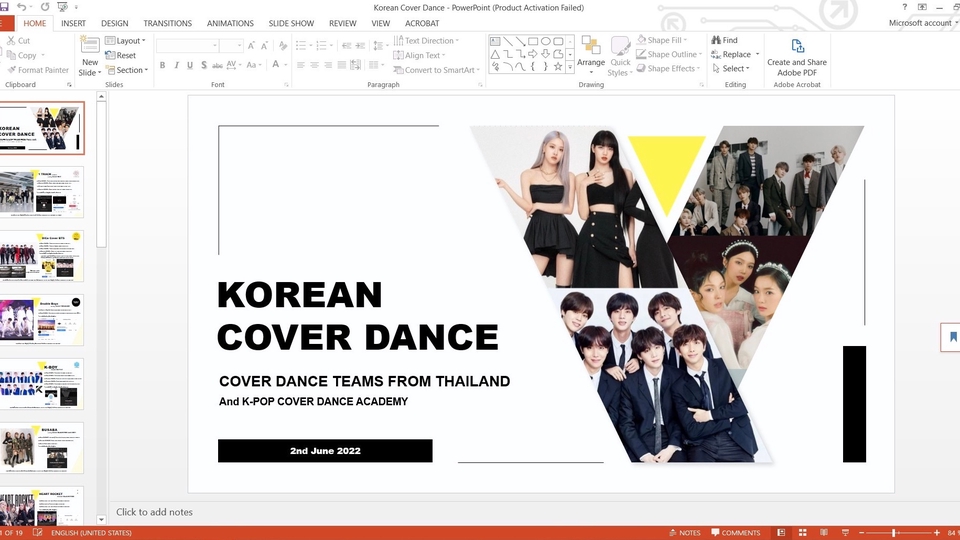The width and height of the screenshot is (960, 540).
Task: Select the Rectangle shape in gallery
Action: point(533,42)
